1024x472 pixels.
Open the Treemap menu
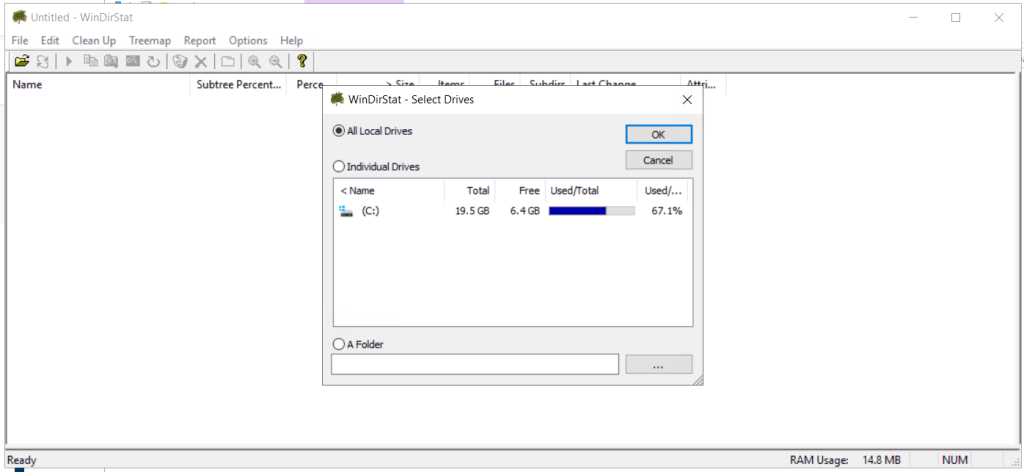150,40
